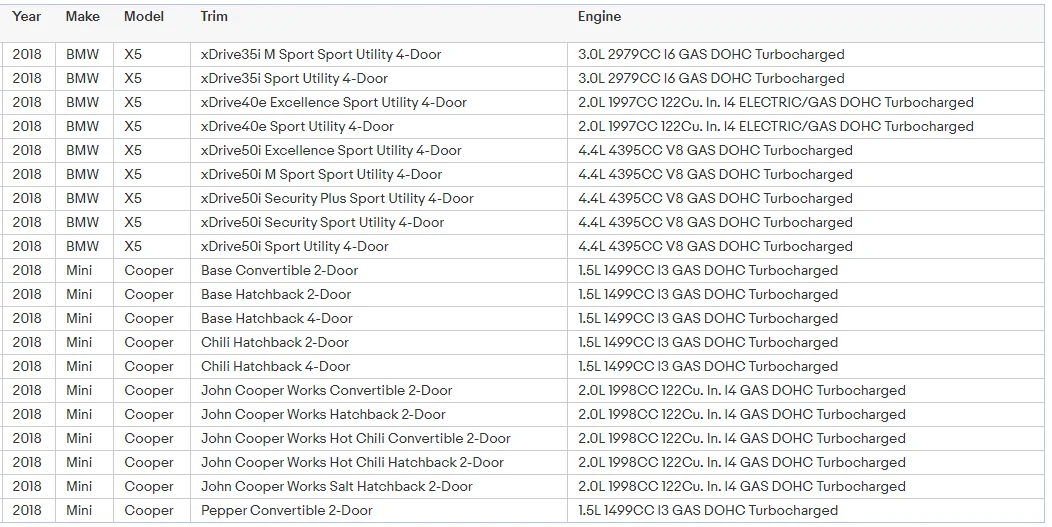Click BMW make in xDrive35i Sport Utility row
This screenshot has height=527, width=1052.
tap(82, 79)
